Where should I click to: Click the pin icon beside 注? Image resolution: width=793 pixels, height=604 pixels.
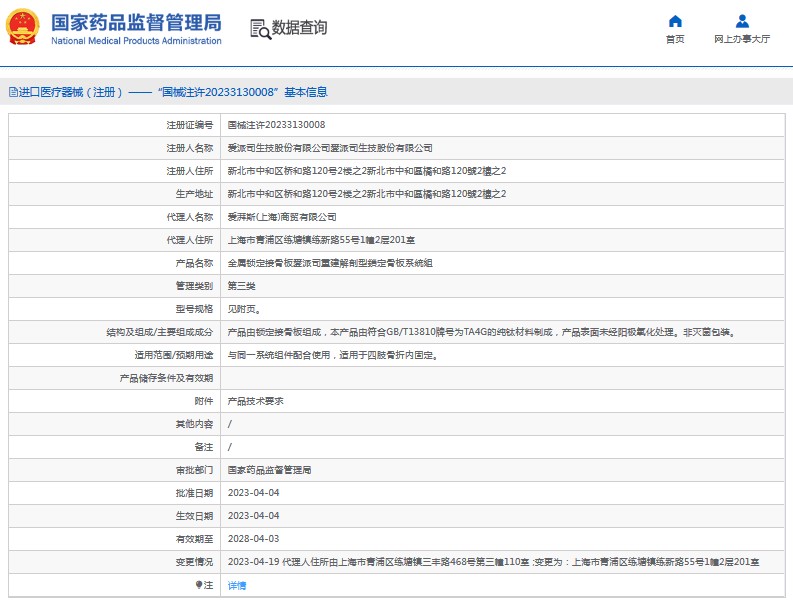199,585
